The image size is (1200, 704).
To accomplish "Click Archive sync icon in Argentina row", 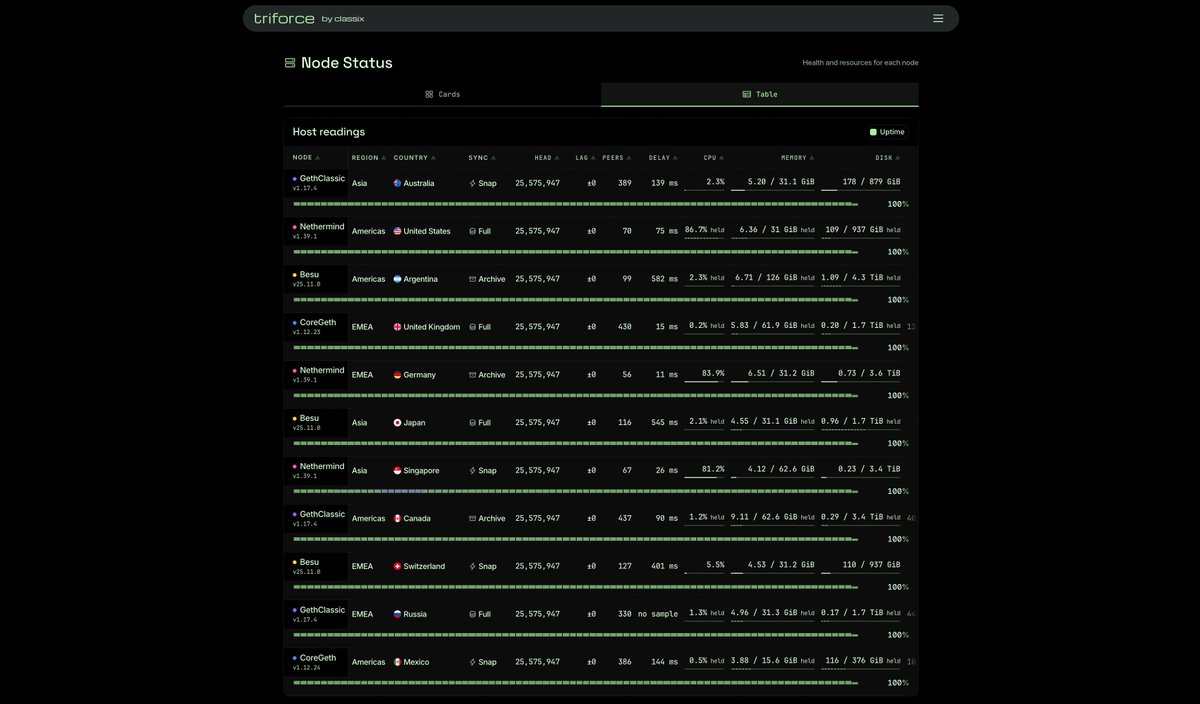I will click(x=472, y=279).
